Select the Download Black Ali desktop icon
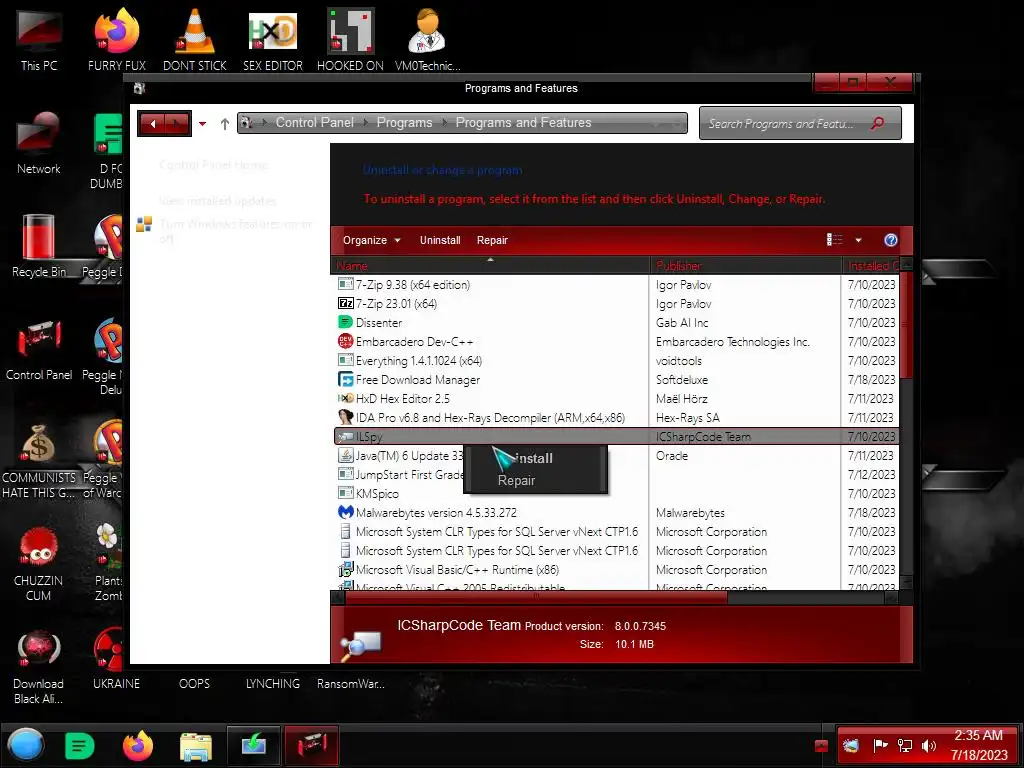Image resolution: width=1024 pixels, height=768 pixels. click(x=39, y=666)
